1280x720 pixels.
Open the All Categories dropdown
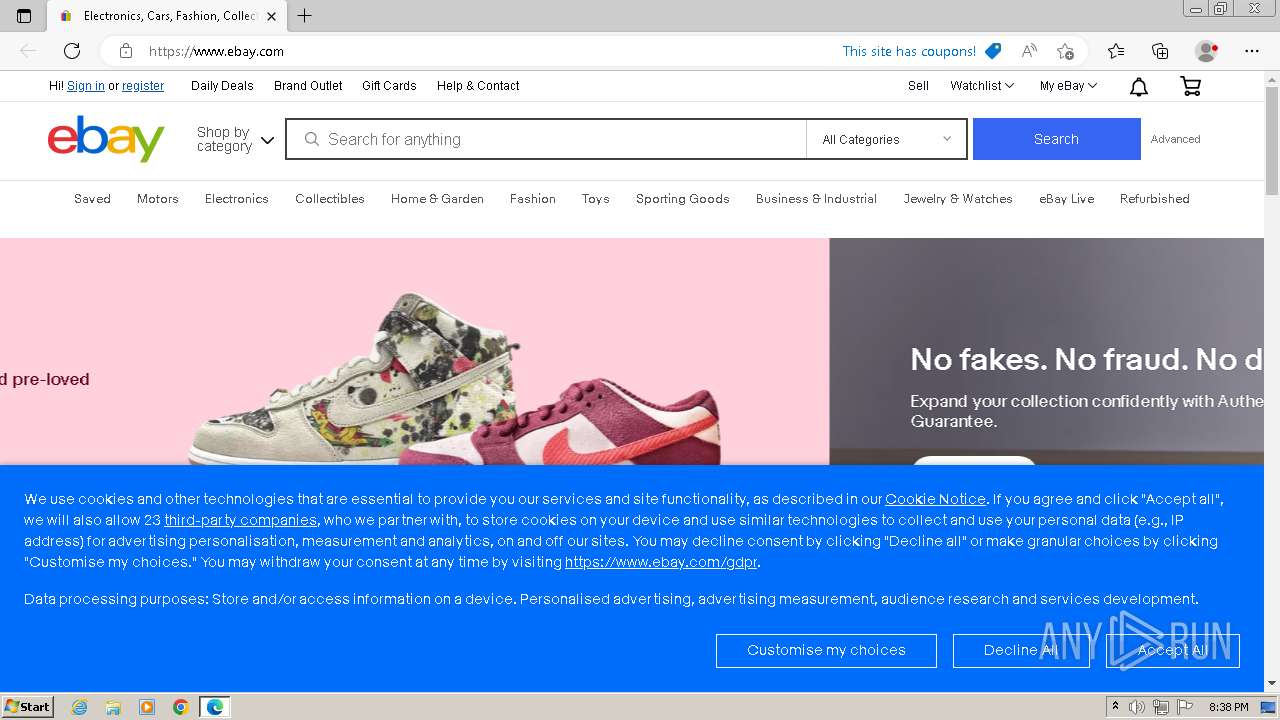886,139
